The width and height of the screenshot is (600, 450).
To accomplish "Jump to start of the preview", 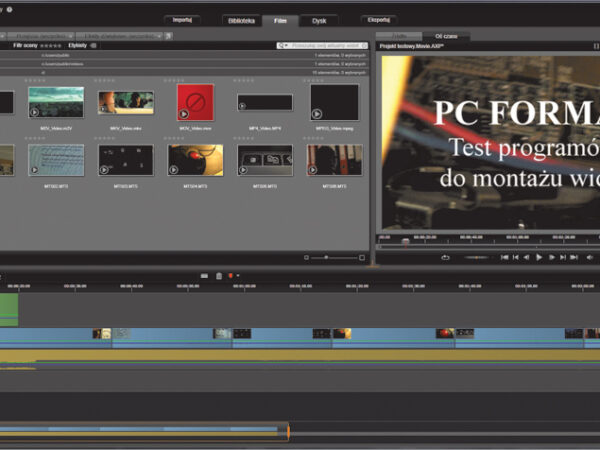I will [x=505, y=257].
